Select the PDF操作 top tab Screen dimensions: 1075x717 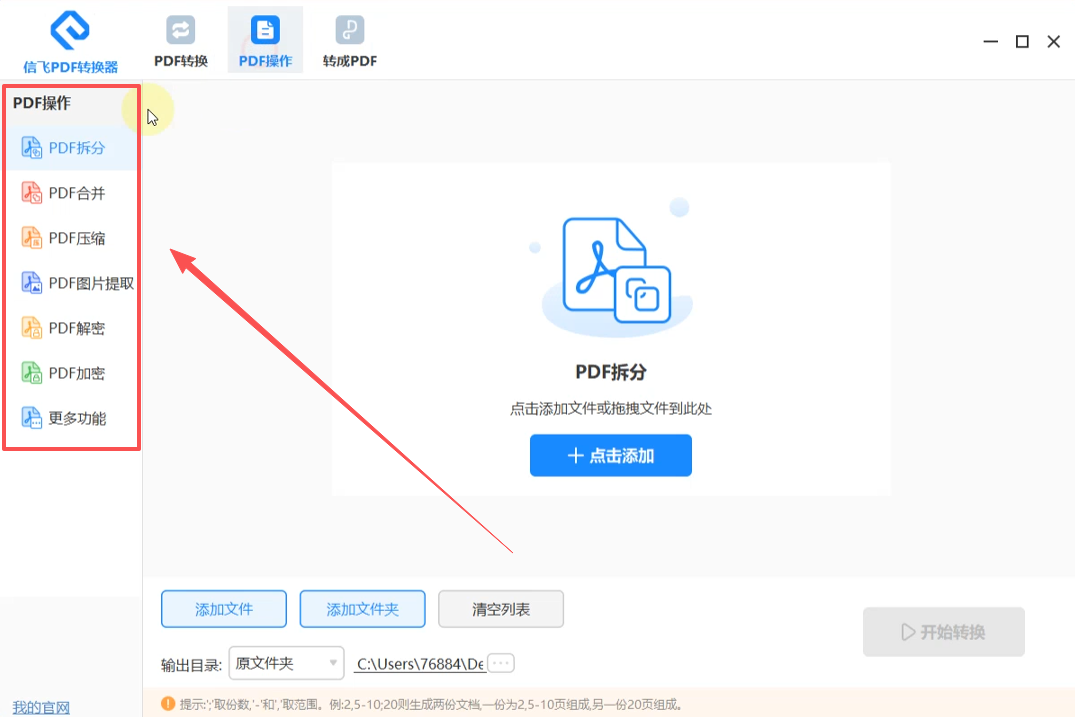click(265, 40)
